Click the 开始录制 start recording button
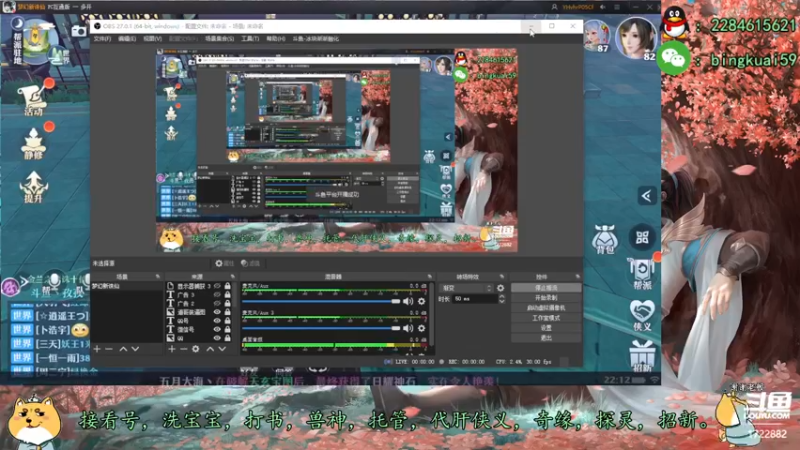The image size is (800, 450). [546, 298]
